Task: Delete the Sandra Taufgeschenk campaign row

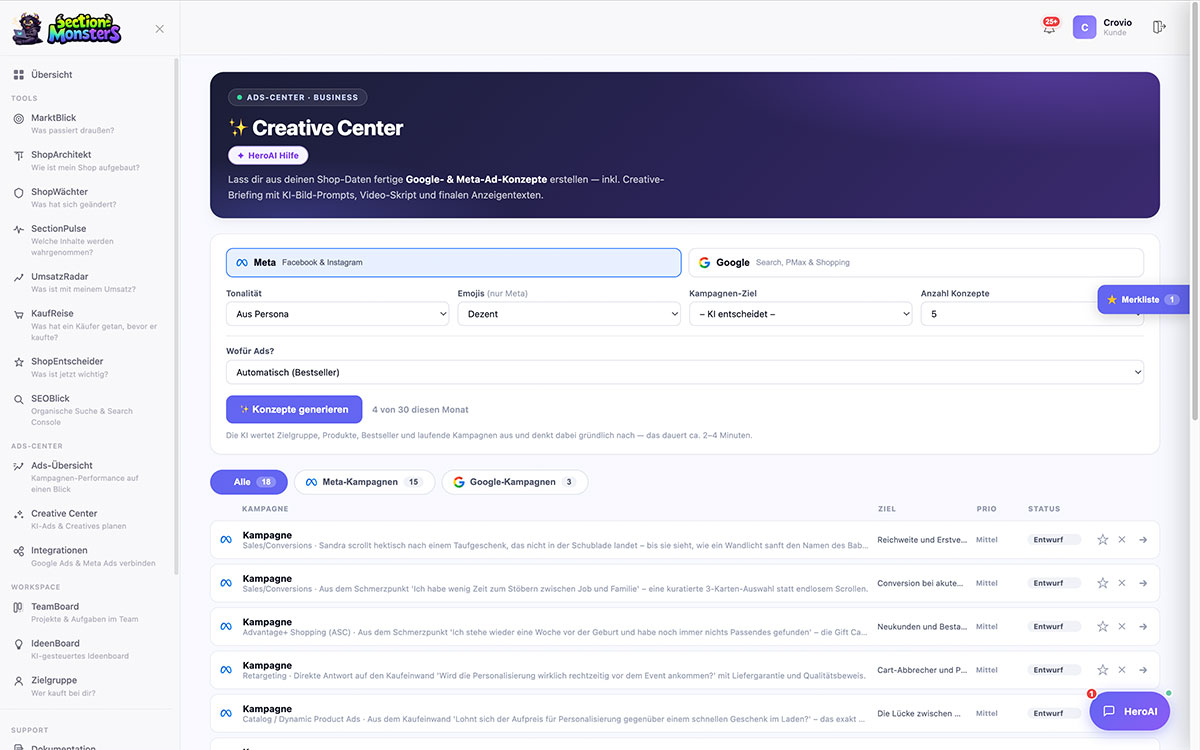Action: [x=1122, y=540]
